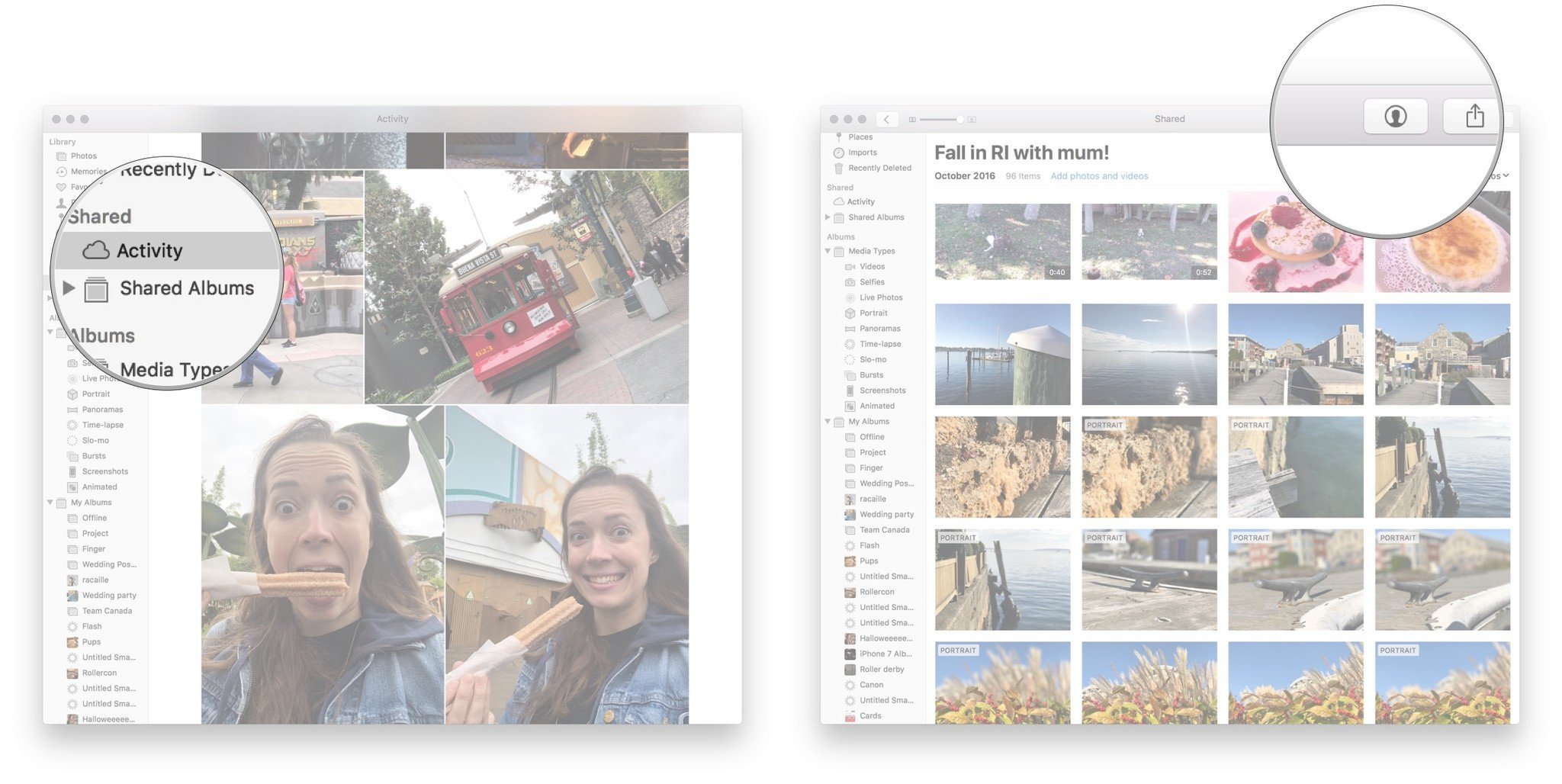Select Photos in left Library sidebar

click(83, 156)
